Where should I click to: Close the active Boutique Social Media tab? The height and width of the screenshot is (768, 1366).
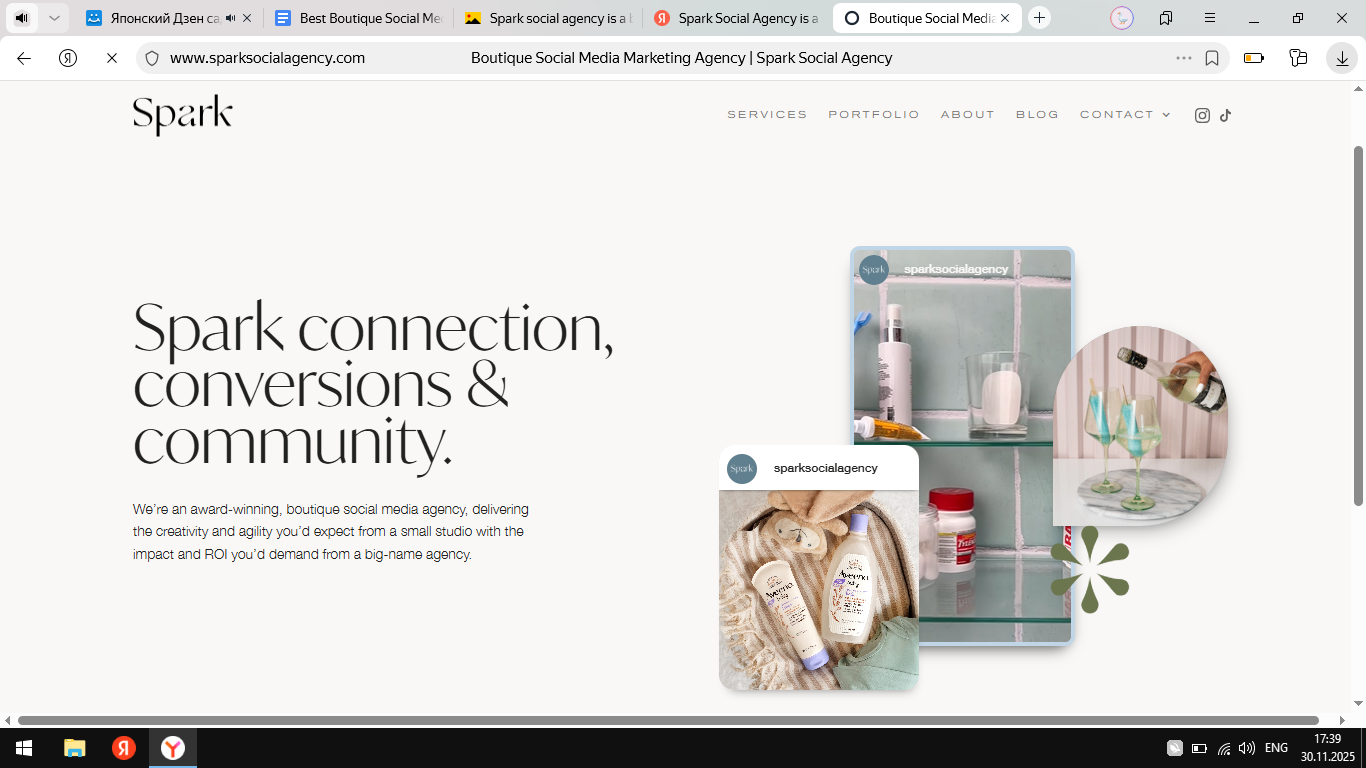(x=1005, y=18)
